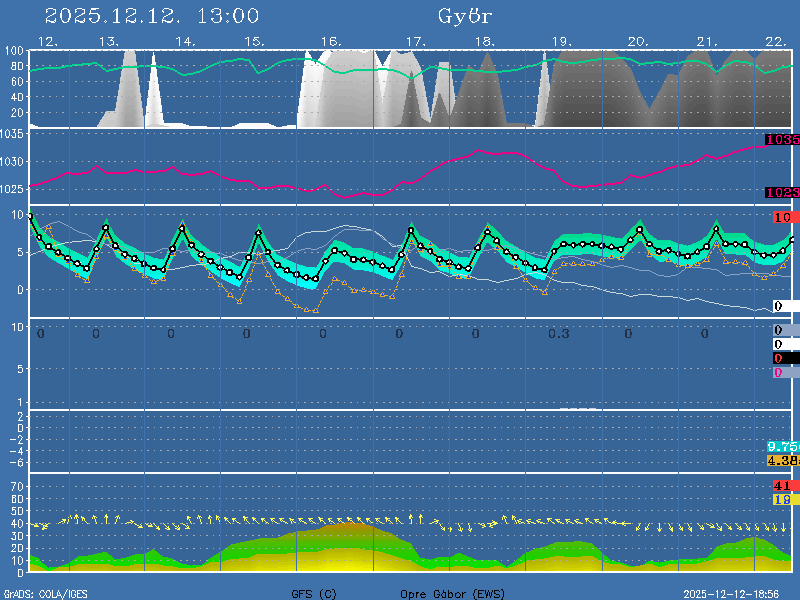Click the Győr location title
Screen dimensions: 800x600
(x=465, y=16)
